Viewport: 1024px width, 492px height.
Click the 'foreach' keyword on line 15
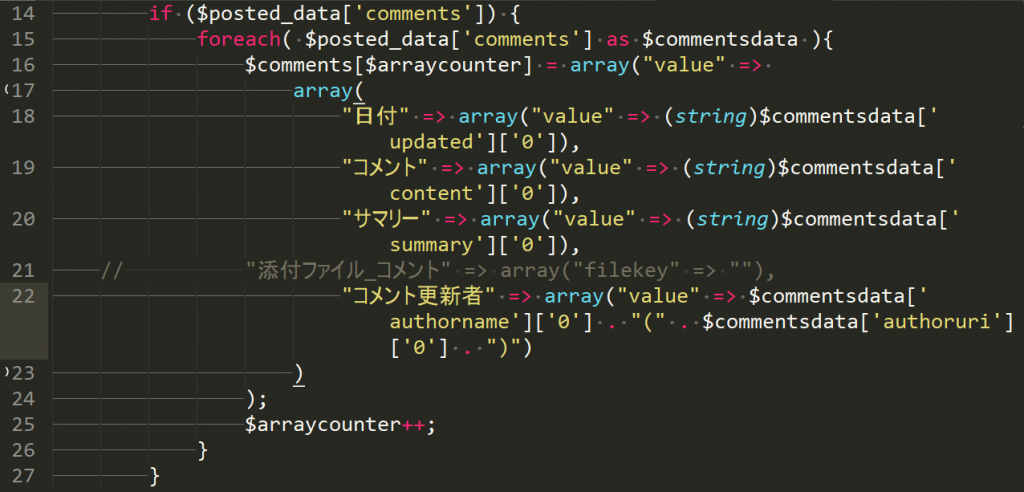(239, 39)
